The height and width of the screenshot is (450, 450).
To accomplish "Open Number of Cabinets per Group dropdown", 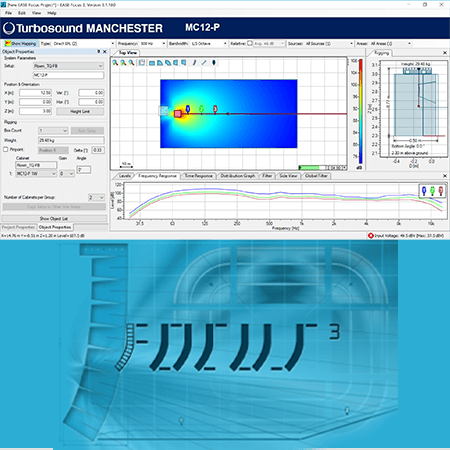I will [x=97, y=198].
